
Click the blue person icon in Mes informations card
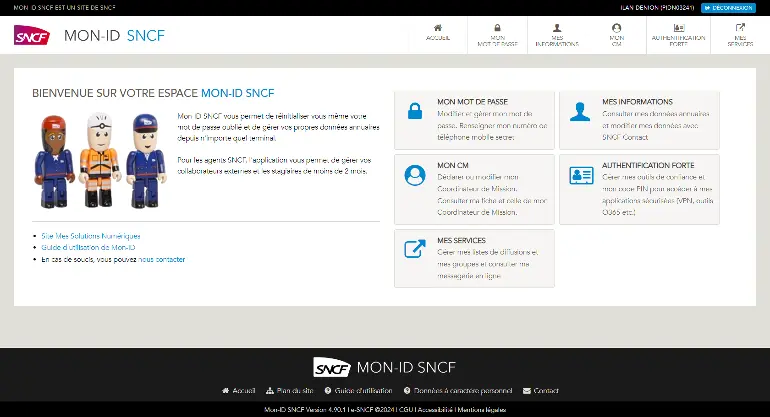pos(580,112)
